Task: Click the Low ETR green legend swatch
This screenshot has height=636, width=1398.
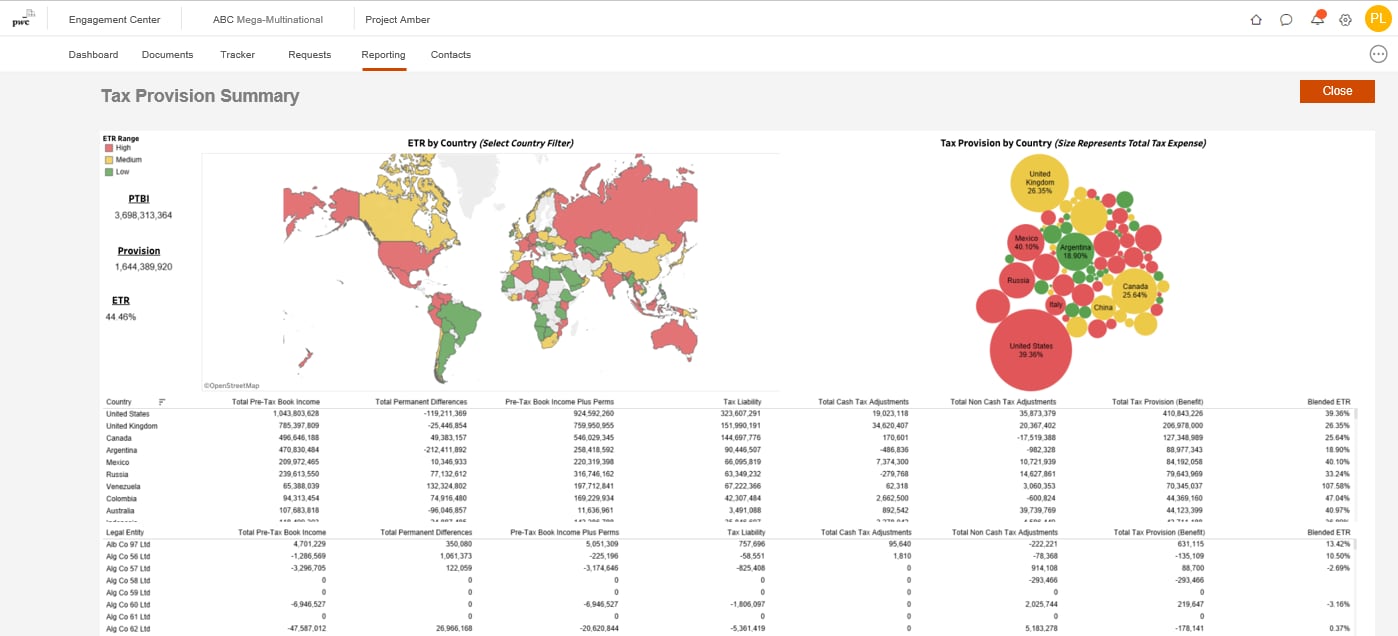Action: (x=109, y=172)
